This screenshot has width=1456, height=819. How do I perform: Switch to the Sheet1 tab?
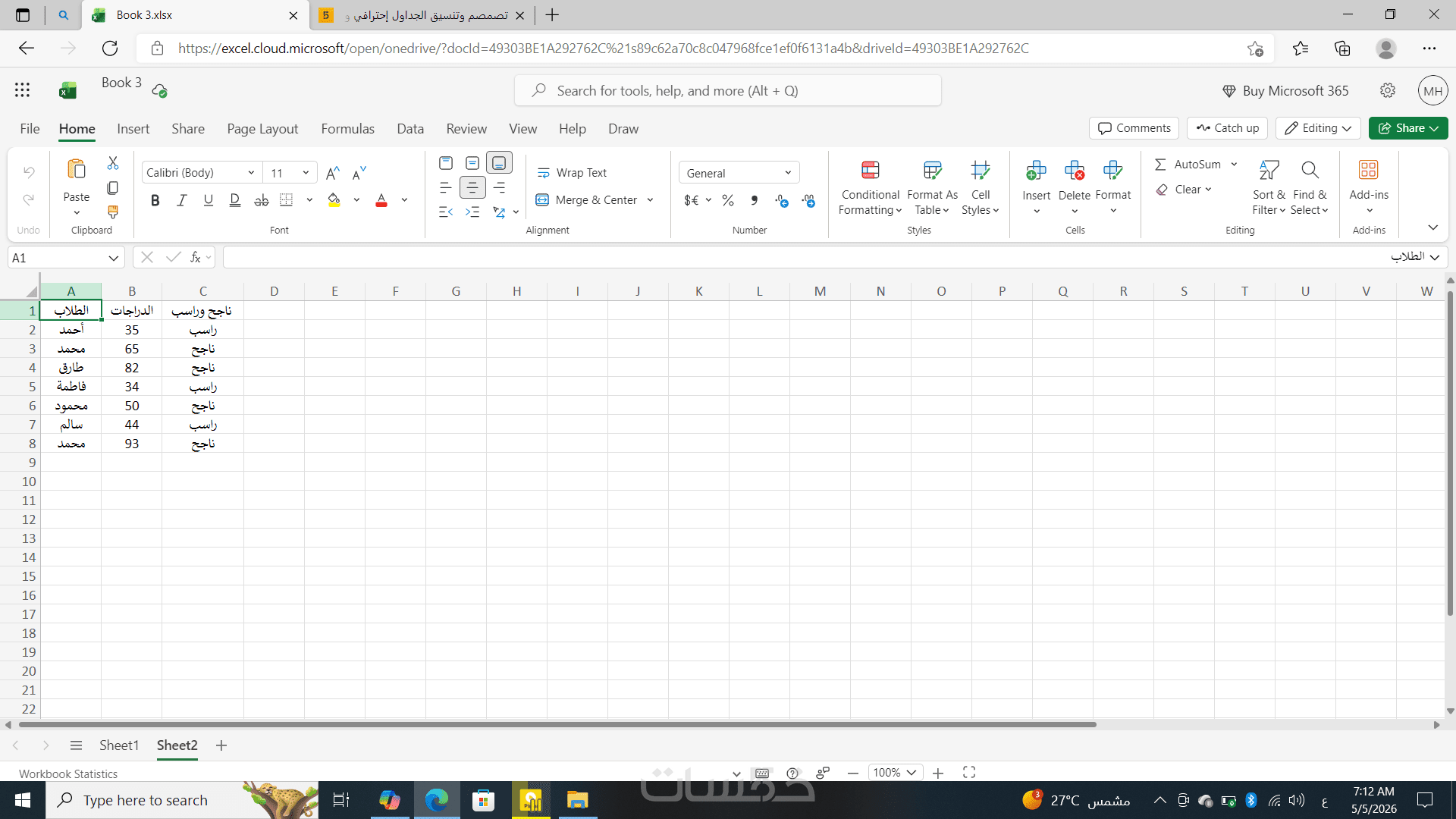pyautogui.click(x=119, y=745)
